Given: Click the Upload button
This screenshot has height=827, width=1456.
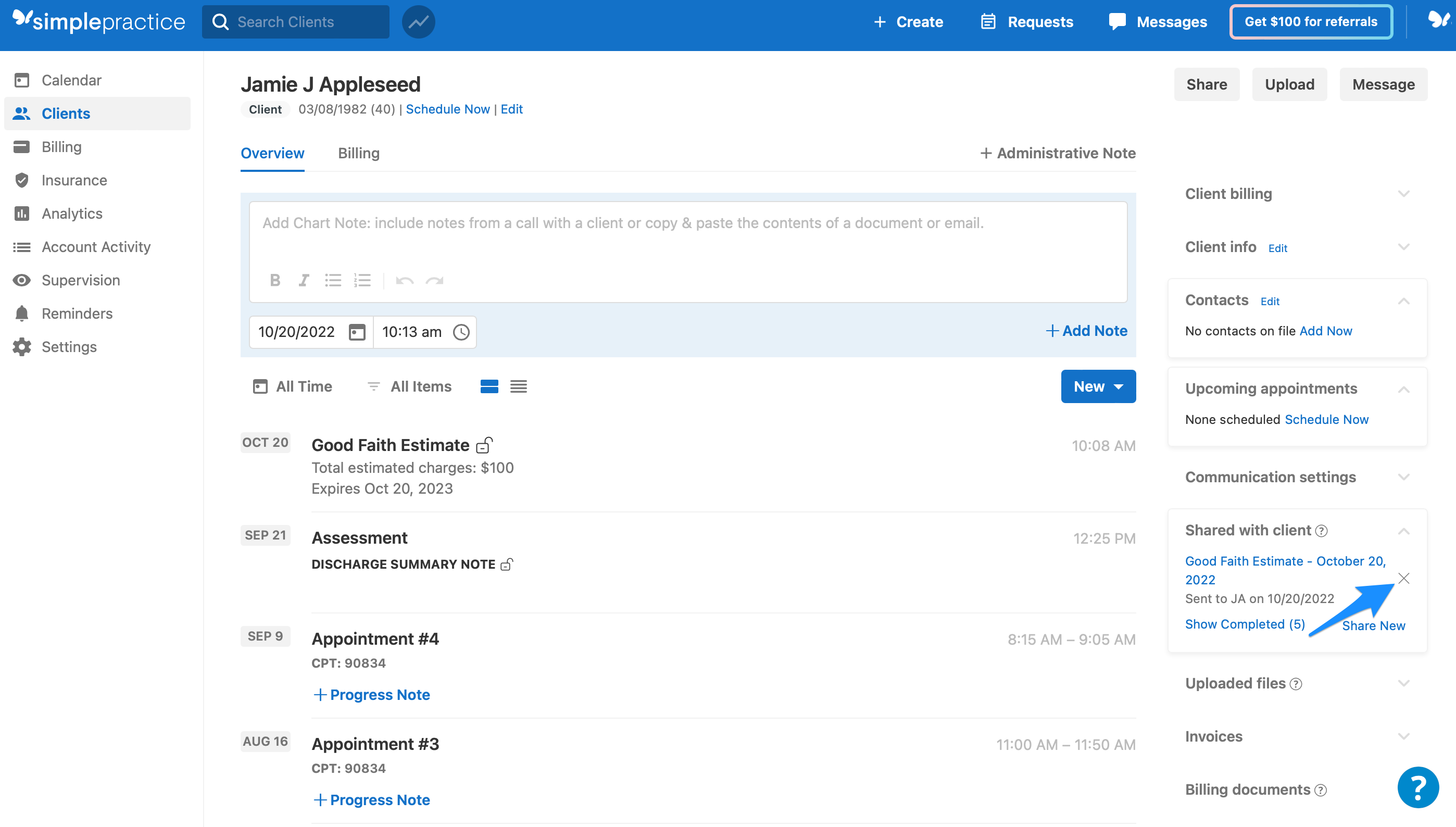Looking at the screenshot, I should [x=1289, y=85].
